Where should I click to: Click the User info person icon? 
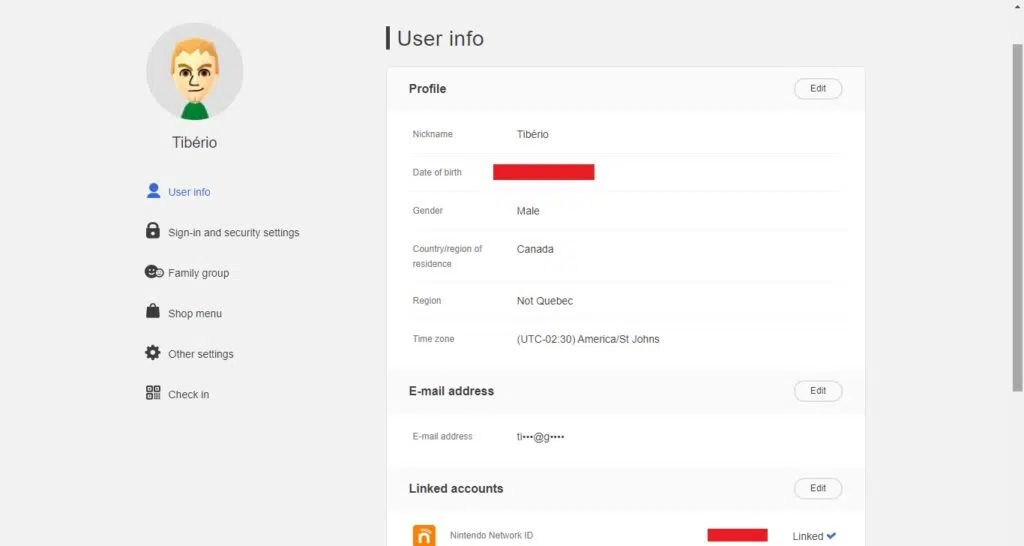point(153,191)
